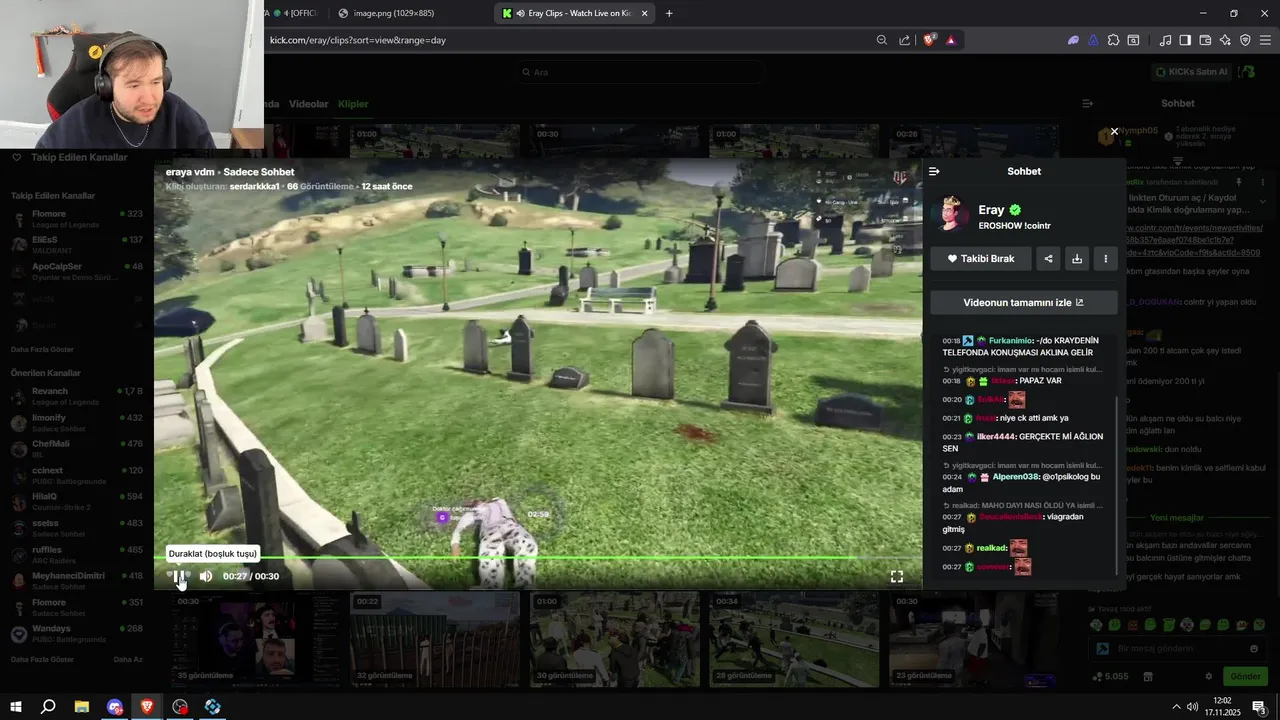The width and height of the screenshot is (1280, 720).
Task: Open Revanch channel in recommended list
Action: [78, 396]
